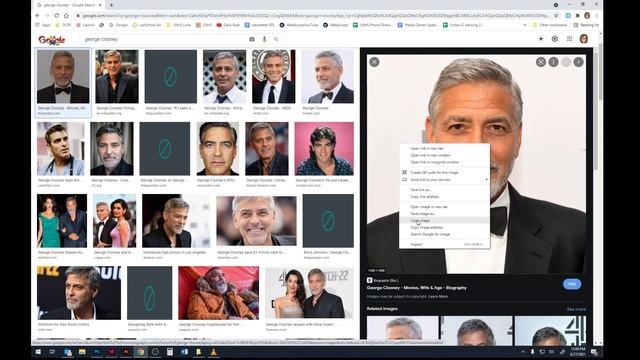Choose 'Search Google for image'
This screenshot has height=360, width=640.
pos(444,234)
